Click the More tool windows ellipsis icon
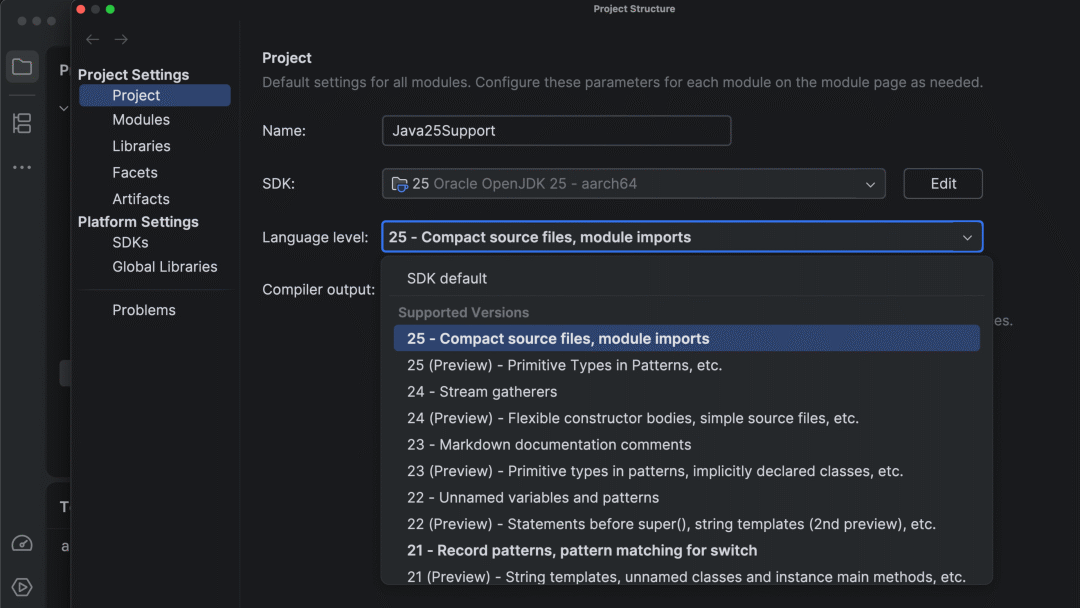Screen dimensions: 1080x608 [x=22, y=167]
